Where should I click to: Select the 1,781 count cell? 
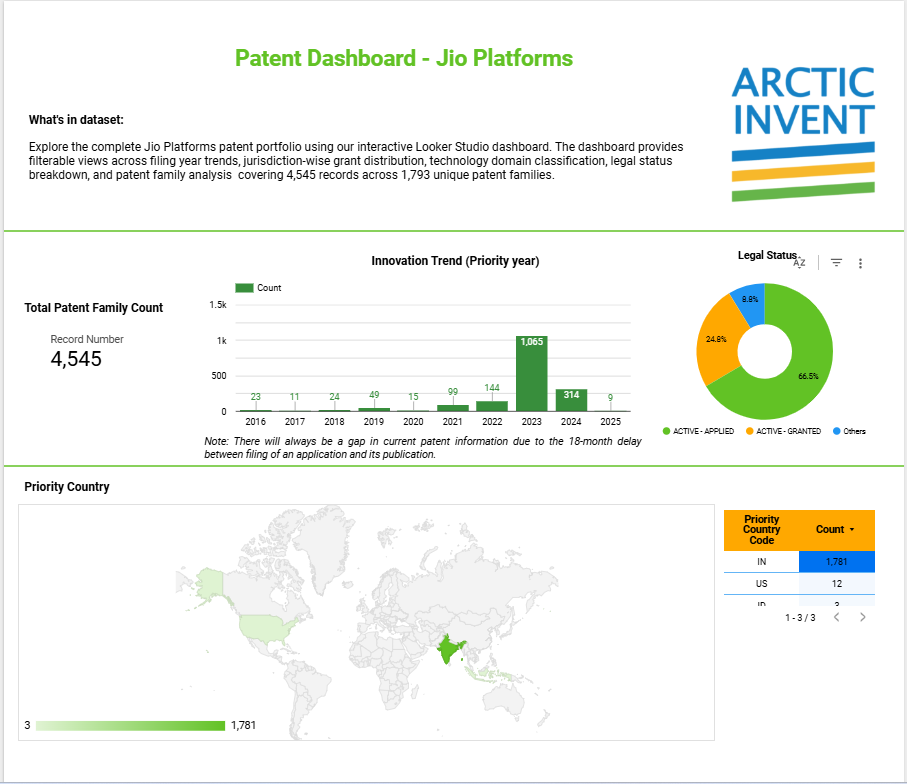[x=837, y=562]
